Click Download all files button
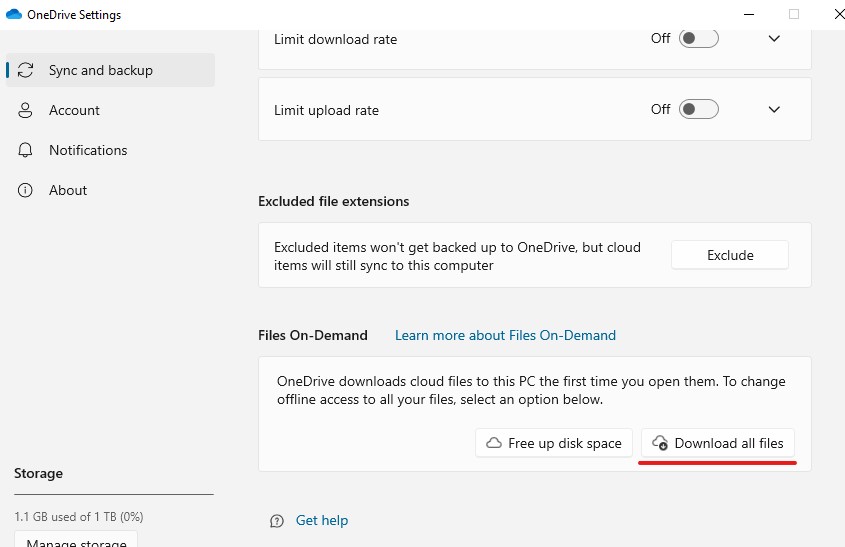Image resolution: width=845 pixels, height=547 pixels. [x=718, y=443]
